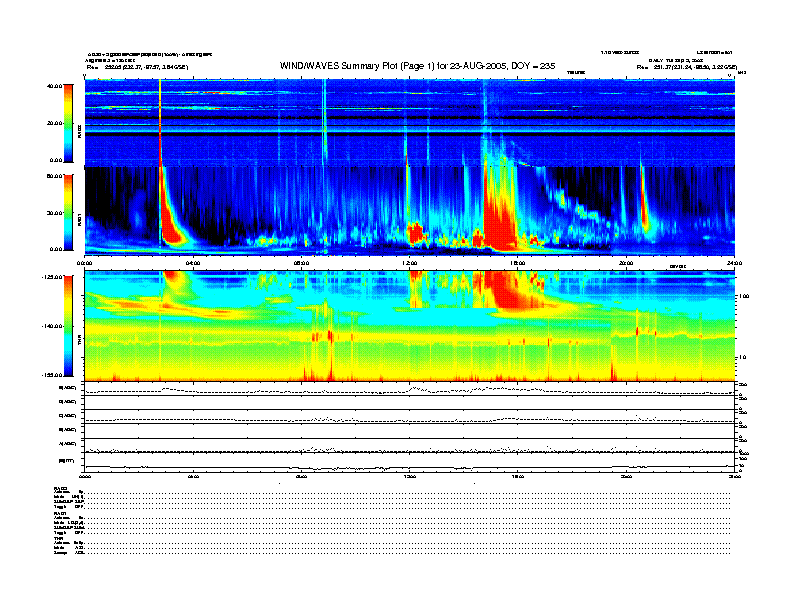Image resolution: width=792 pixels, height=612 pixels.
Task: Click 08:00 tick label on bottom time axis
Action: pos(301,476)
